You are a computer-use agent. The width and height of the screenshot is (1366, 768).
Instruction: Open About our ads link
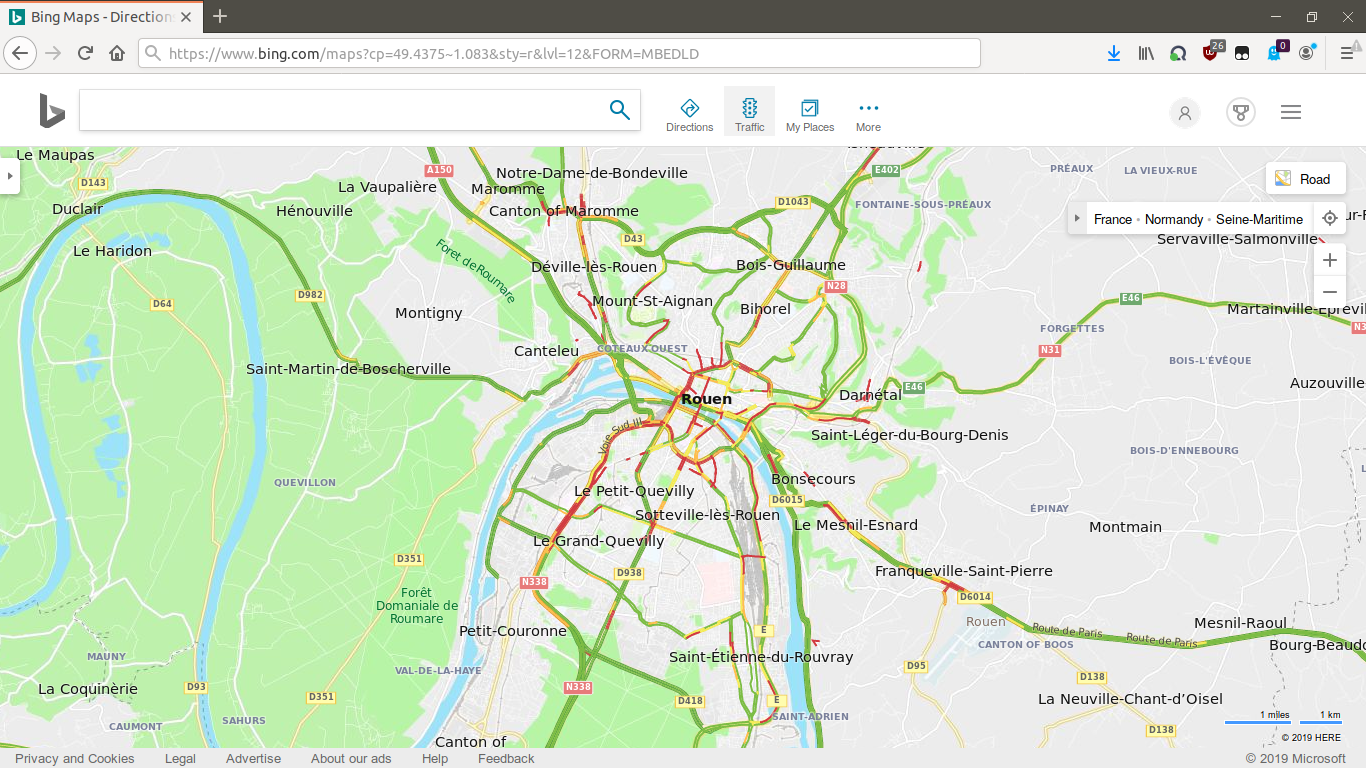(x=351, y=758)
